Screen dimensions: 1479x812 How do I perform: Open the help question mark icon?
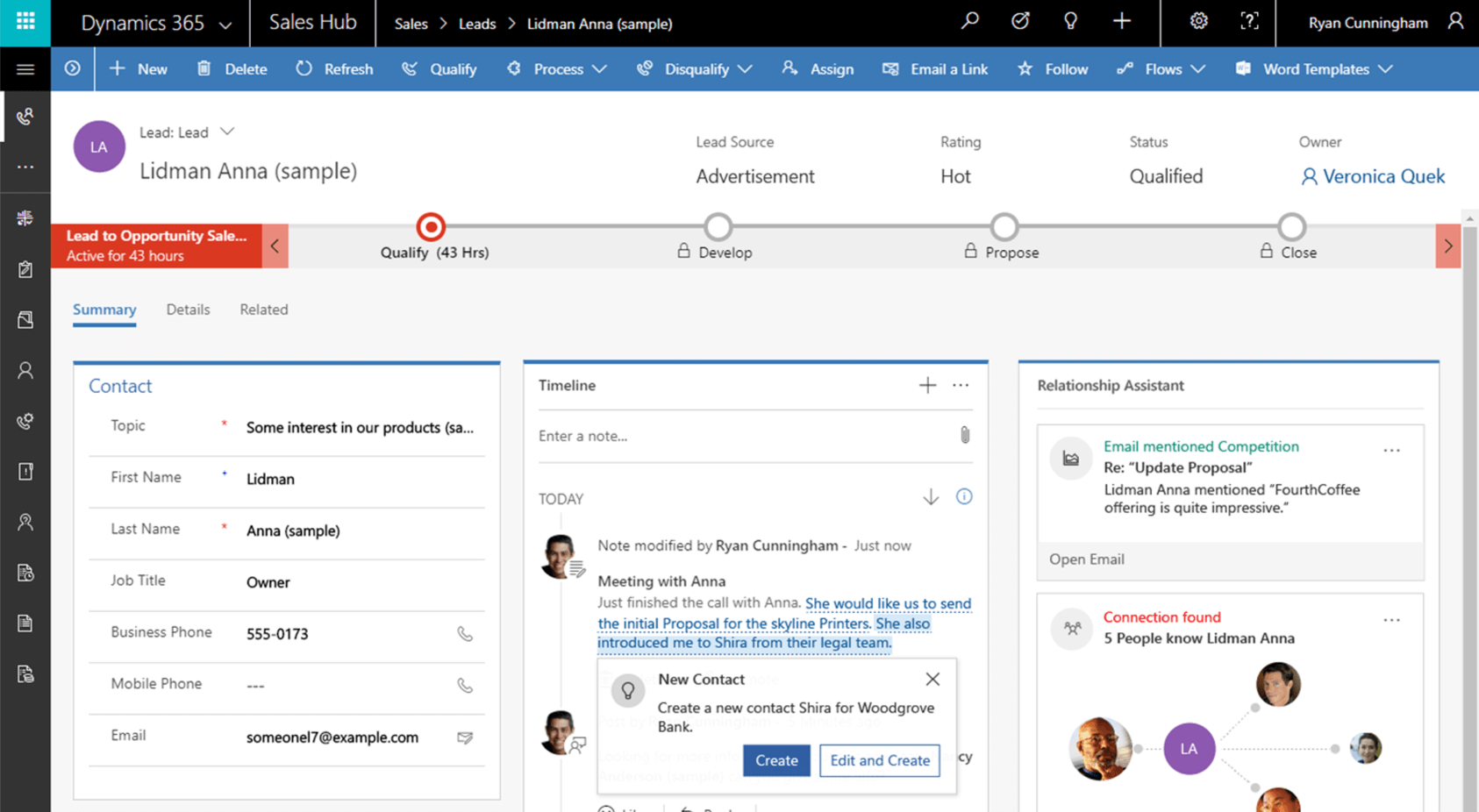(x=1249, y=21)
